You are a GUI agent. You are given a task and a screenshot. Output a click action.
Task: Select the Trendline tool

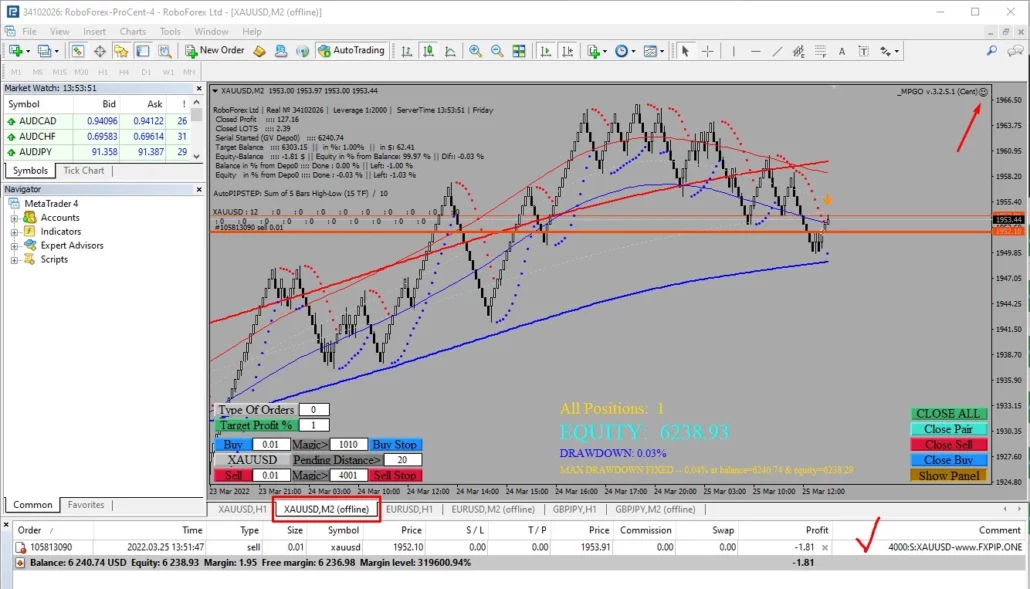coord(777,51)
